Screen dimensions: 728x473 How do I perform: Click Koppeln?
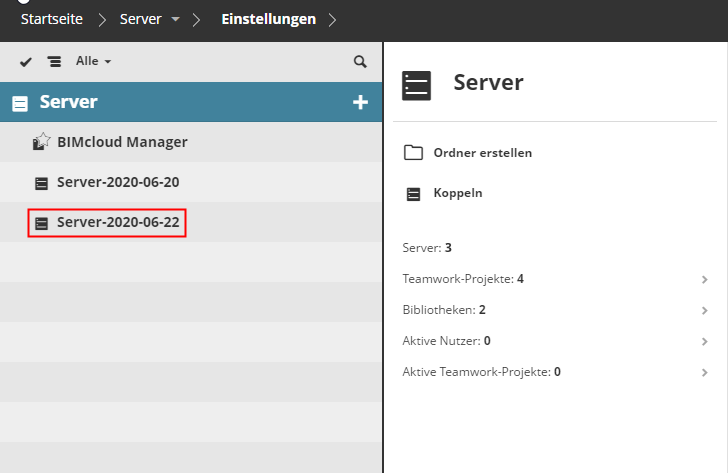458,193
